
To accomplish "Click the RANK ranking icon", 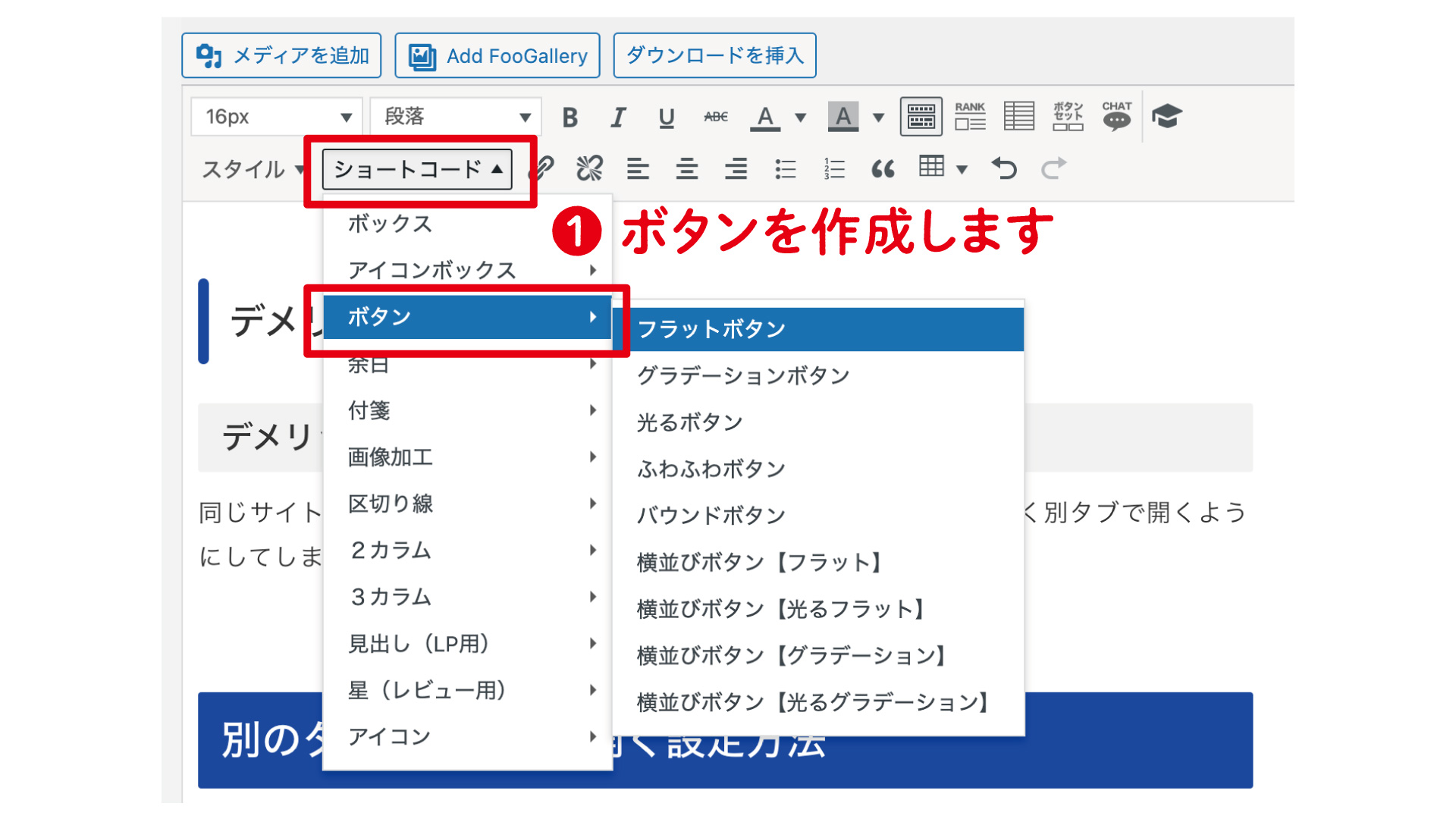I will [x=970, y=116].
